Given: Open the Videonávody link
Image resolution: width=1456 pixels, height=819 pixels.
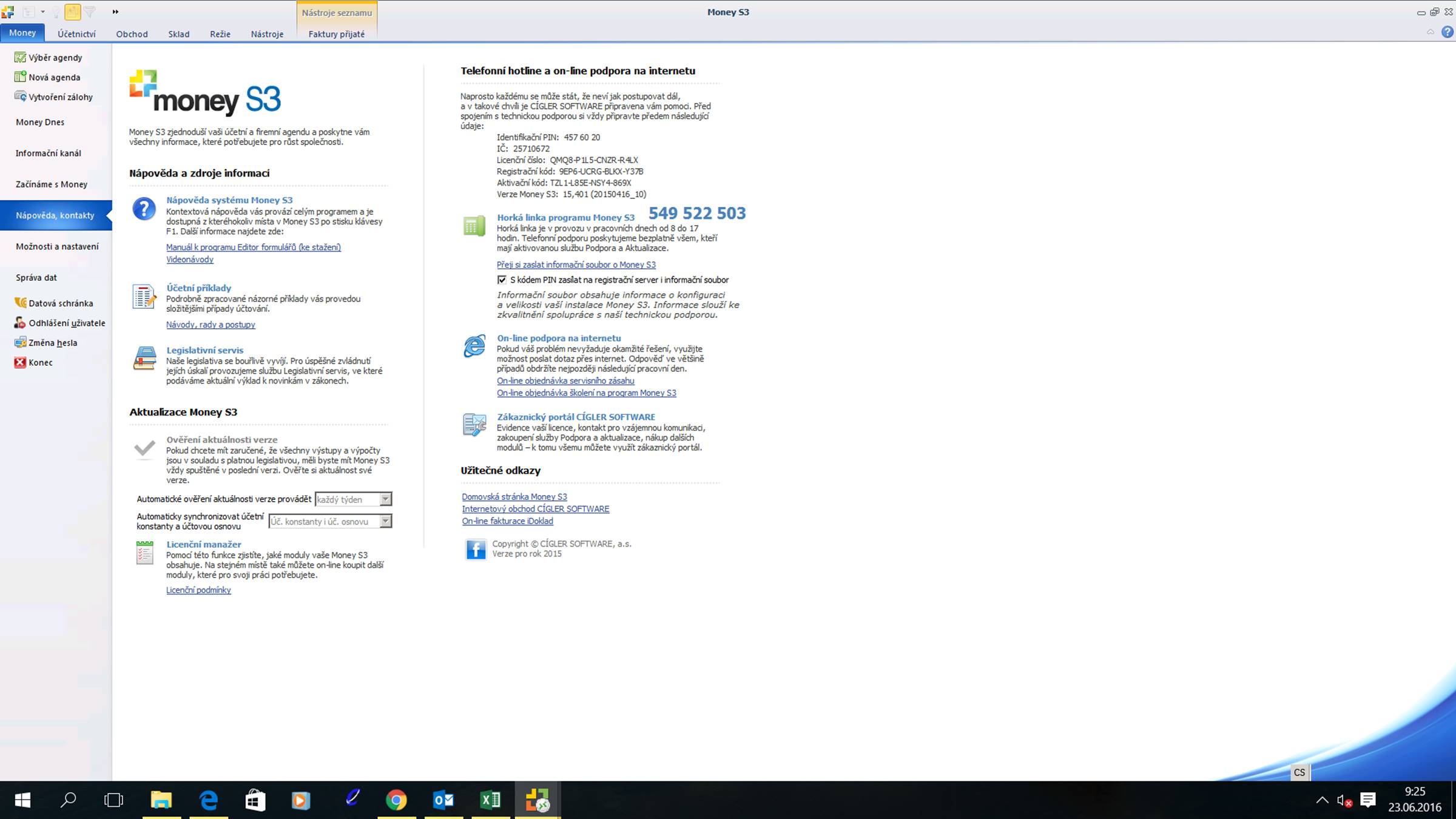Looking at the screenshot, I should point(190,260).
